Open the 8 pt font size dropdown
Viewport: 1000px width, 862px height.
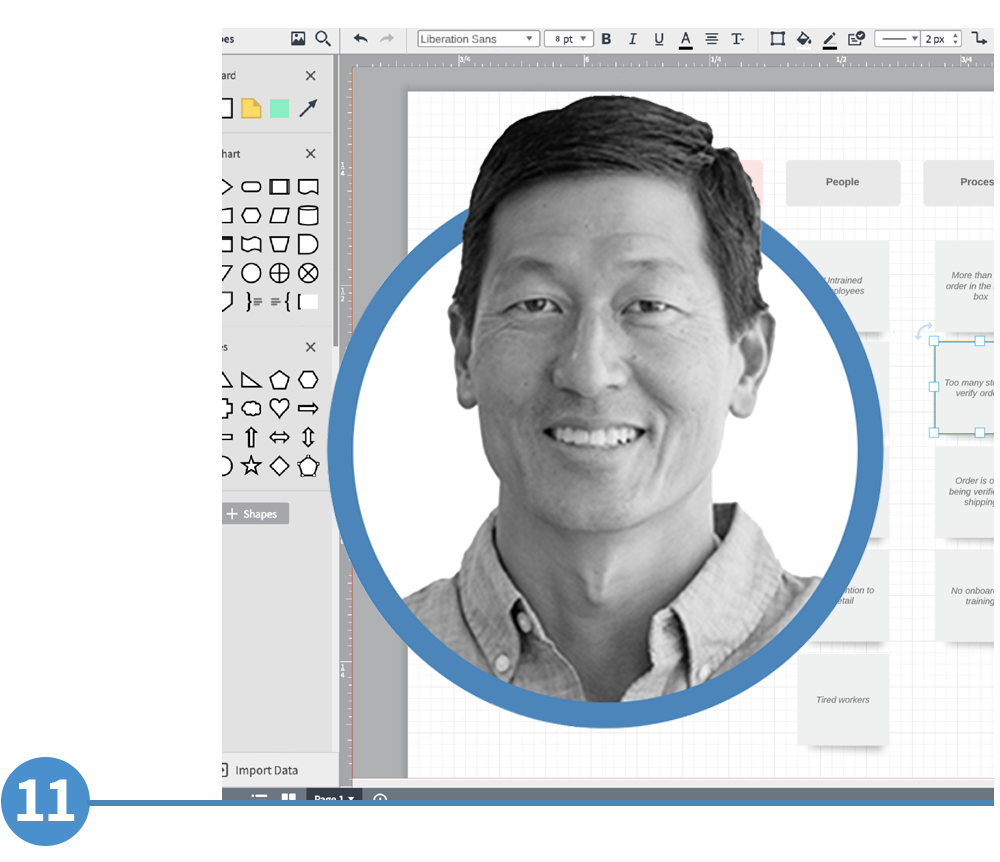(569, 39)
